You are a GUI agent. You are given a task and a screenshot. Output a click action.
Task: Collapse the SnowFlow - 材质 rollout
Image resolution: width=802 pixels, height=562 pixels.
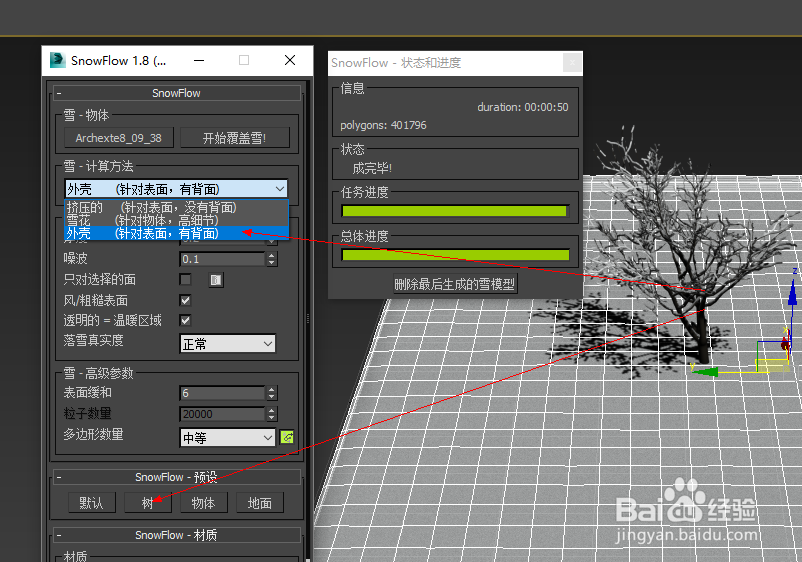point(176,535)
